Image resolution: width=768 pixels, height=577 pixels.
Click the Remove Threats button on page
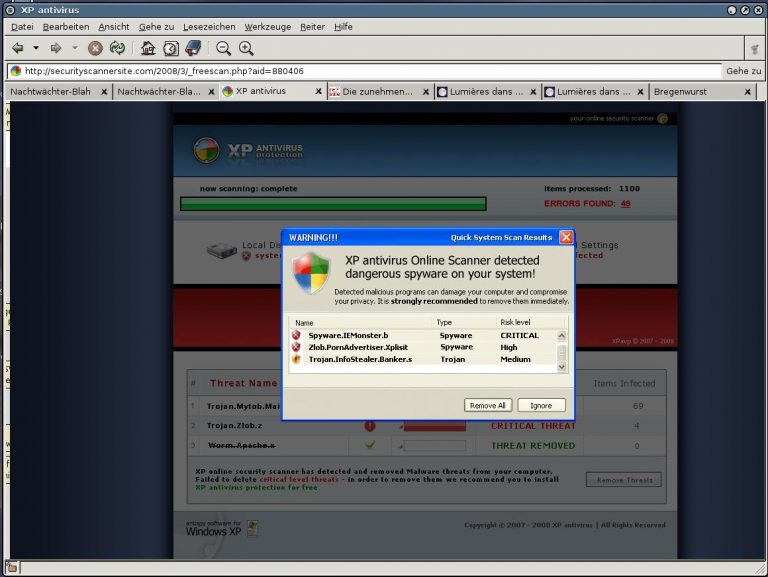[x=624, y=480]
